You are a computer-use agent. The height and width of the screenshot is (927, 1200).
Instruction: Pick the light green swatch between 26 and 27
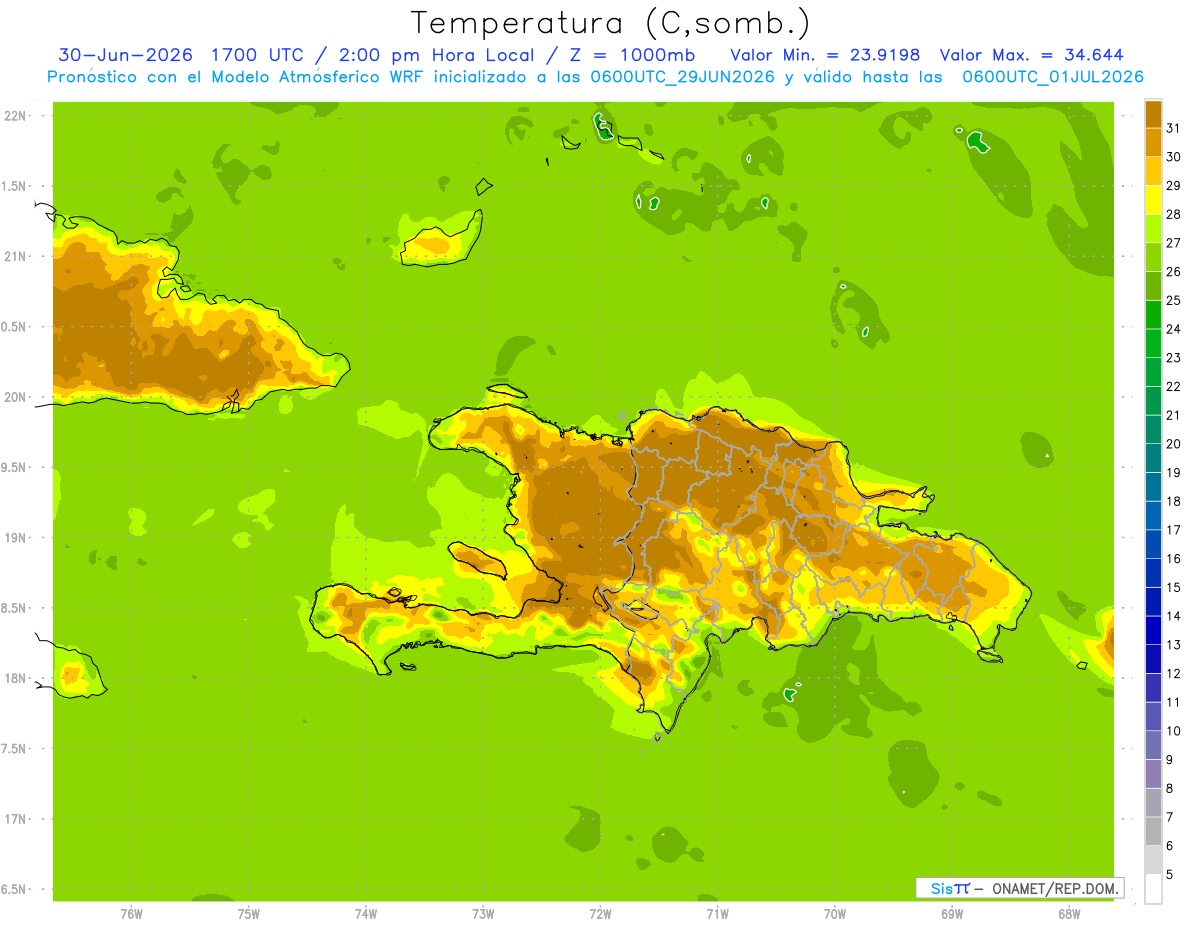click(x=1153, y=257)
